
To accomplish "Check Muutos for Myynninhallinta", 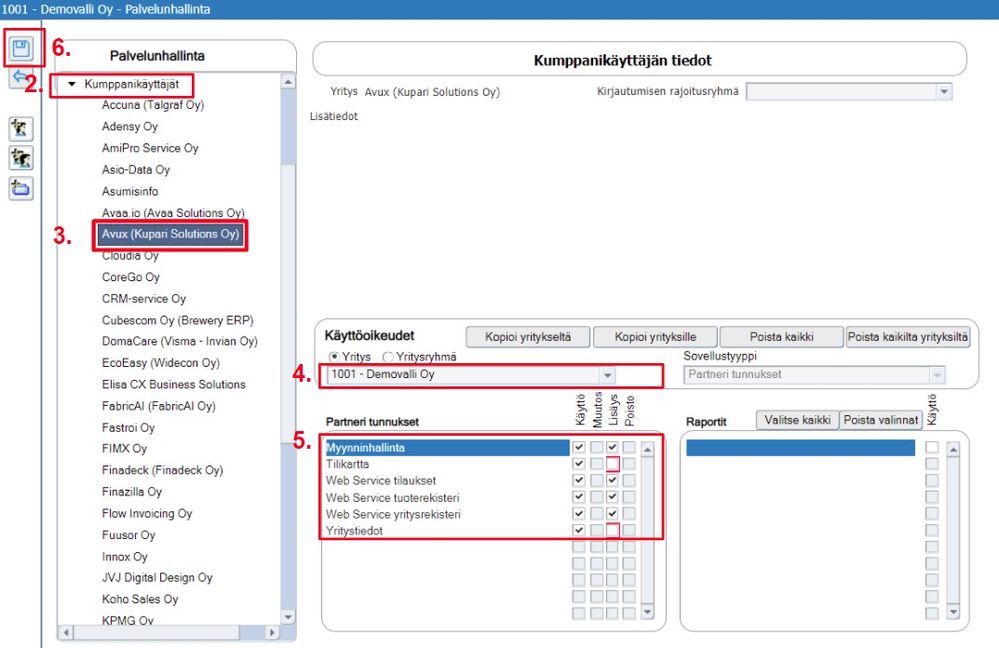I will [596, 447].
